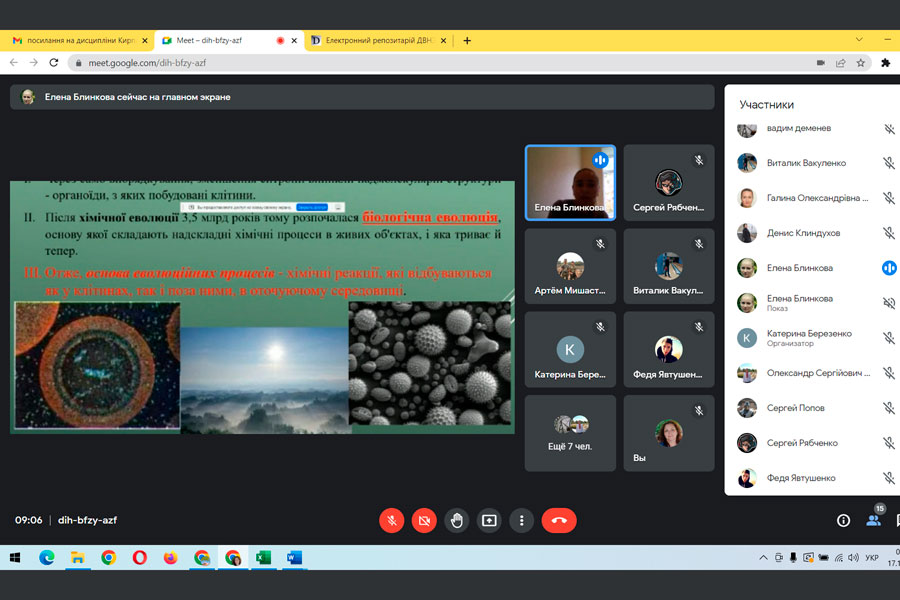This screenshot has width=900, height=600.
Task: Click Сергей Попов muted mic icon
Action: point(889,408)
